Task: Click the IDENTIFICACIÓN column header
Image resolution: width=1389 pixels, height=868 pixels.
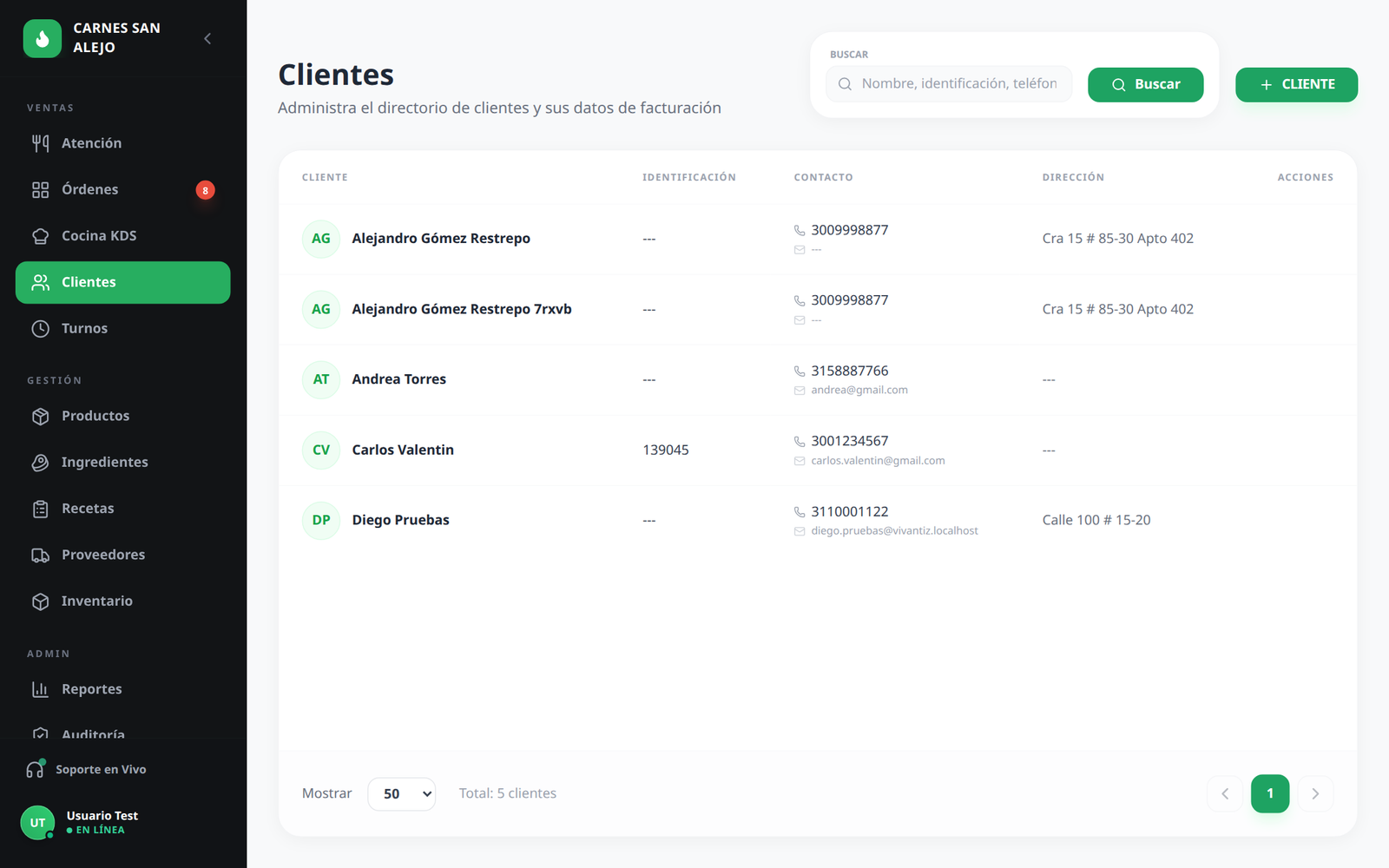Action: (x=689, y=177)
